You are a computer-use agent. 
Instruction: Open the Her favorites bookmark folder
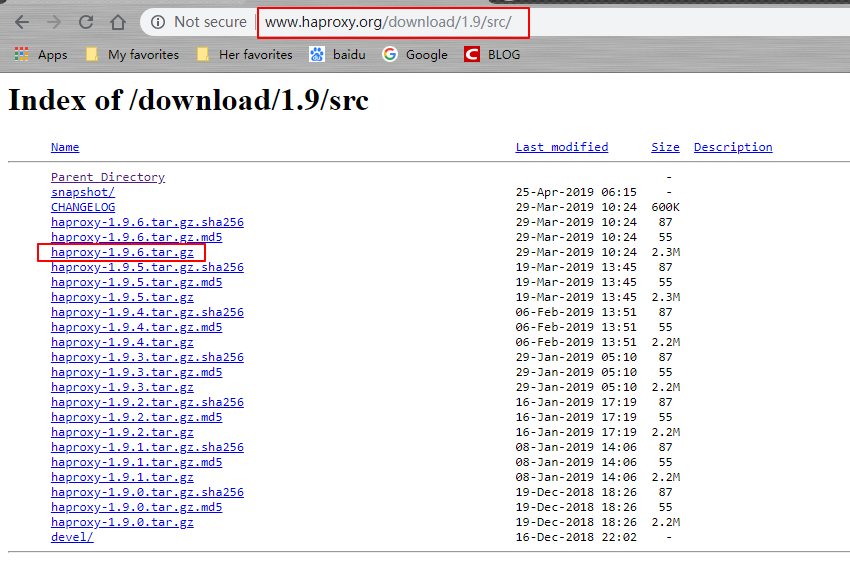244,54
